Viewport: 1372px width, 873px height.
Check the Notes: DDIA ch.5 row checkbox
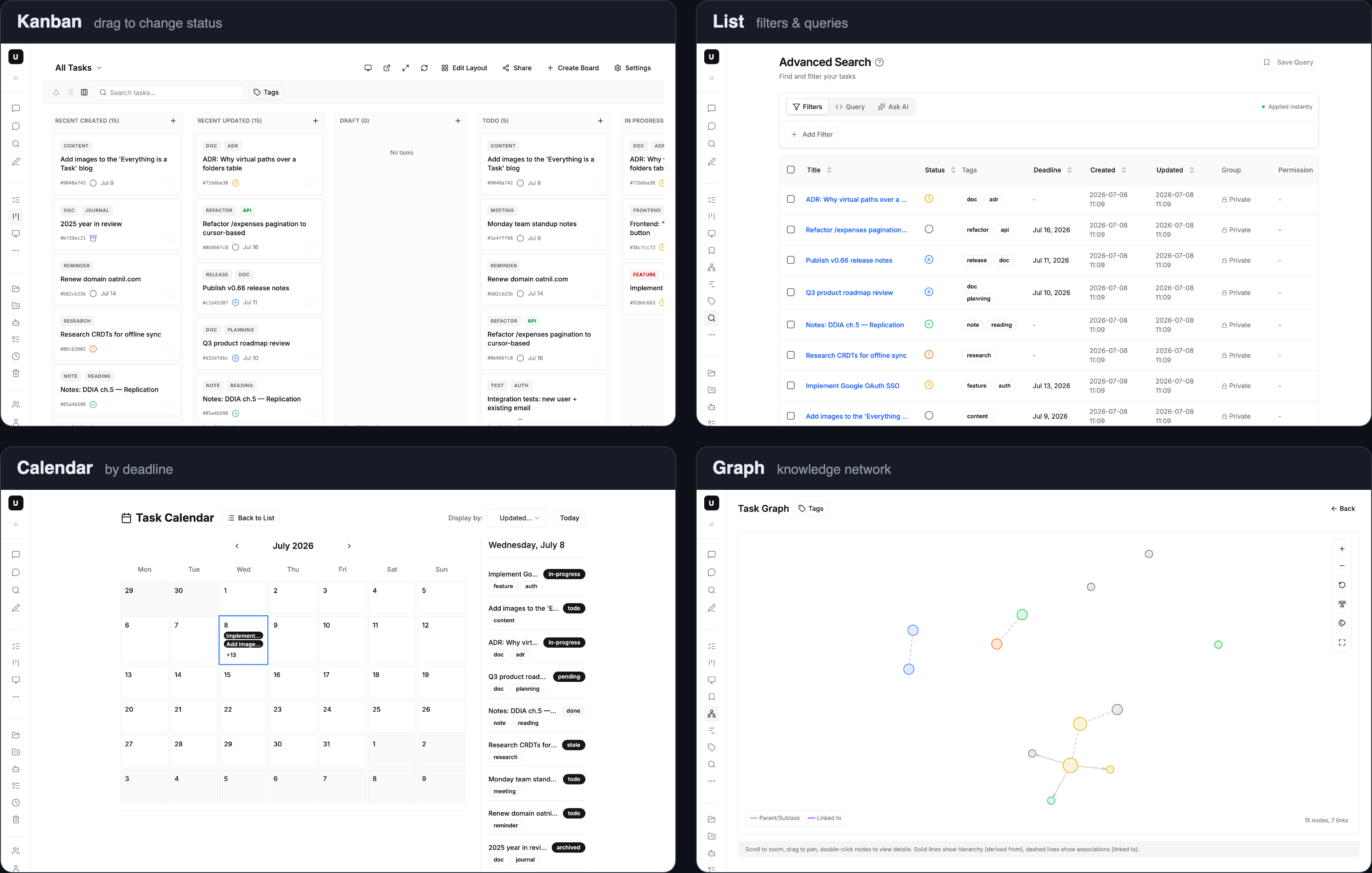pos(791,325)
